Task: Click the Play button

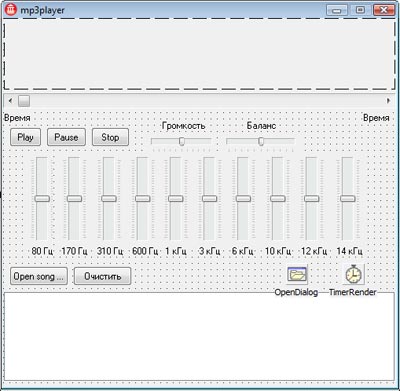Action: pos(25,137)
